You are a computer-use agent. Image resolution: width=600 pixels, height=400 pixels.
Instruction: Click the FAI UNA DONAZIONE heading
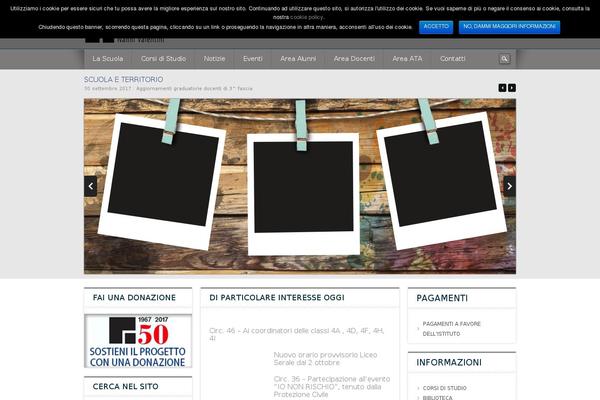tap(134, 297)
